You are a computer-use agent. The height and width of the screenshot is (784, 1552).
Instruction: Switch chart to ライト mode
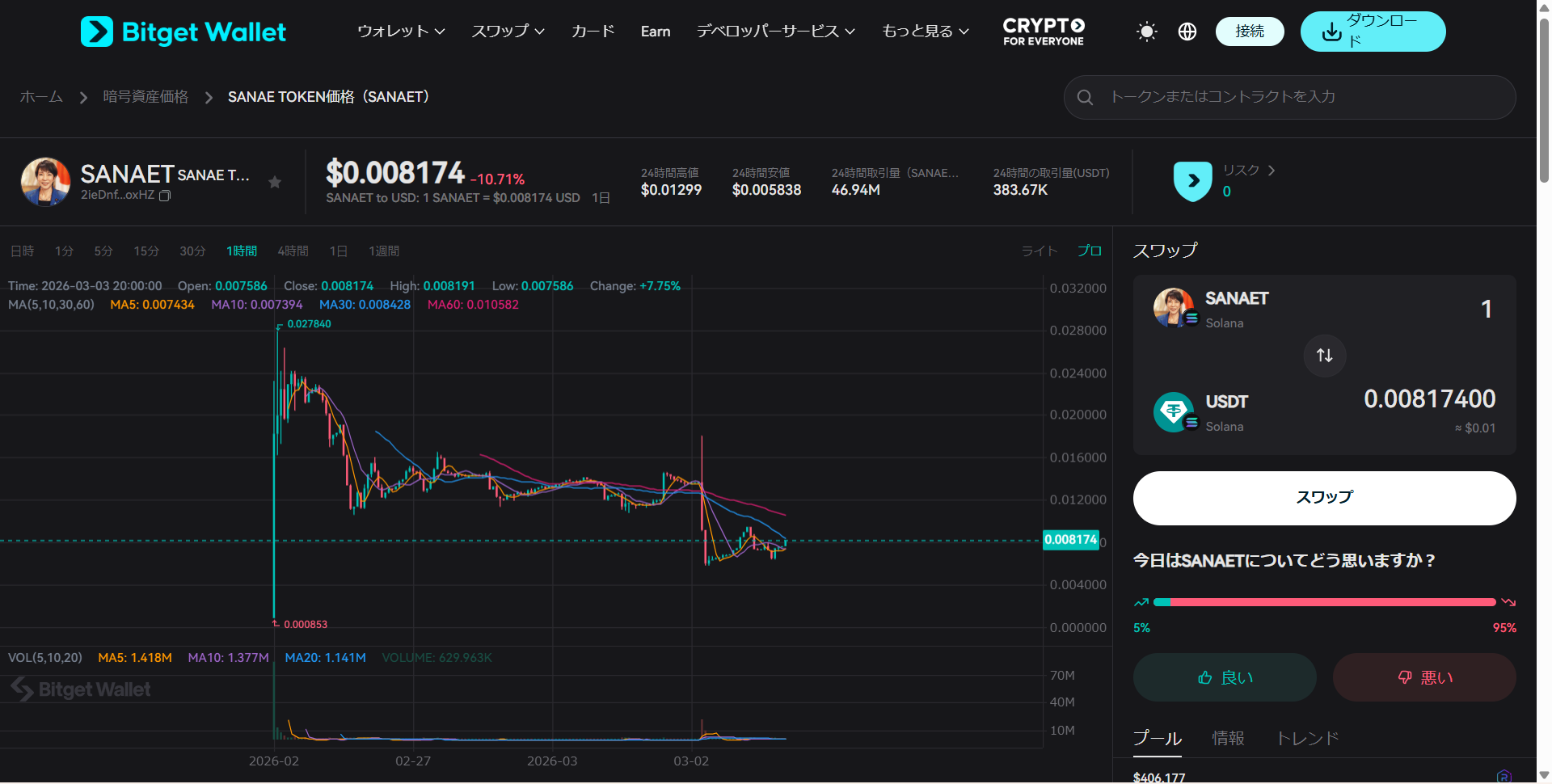[x=1039, y=251]
